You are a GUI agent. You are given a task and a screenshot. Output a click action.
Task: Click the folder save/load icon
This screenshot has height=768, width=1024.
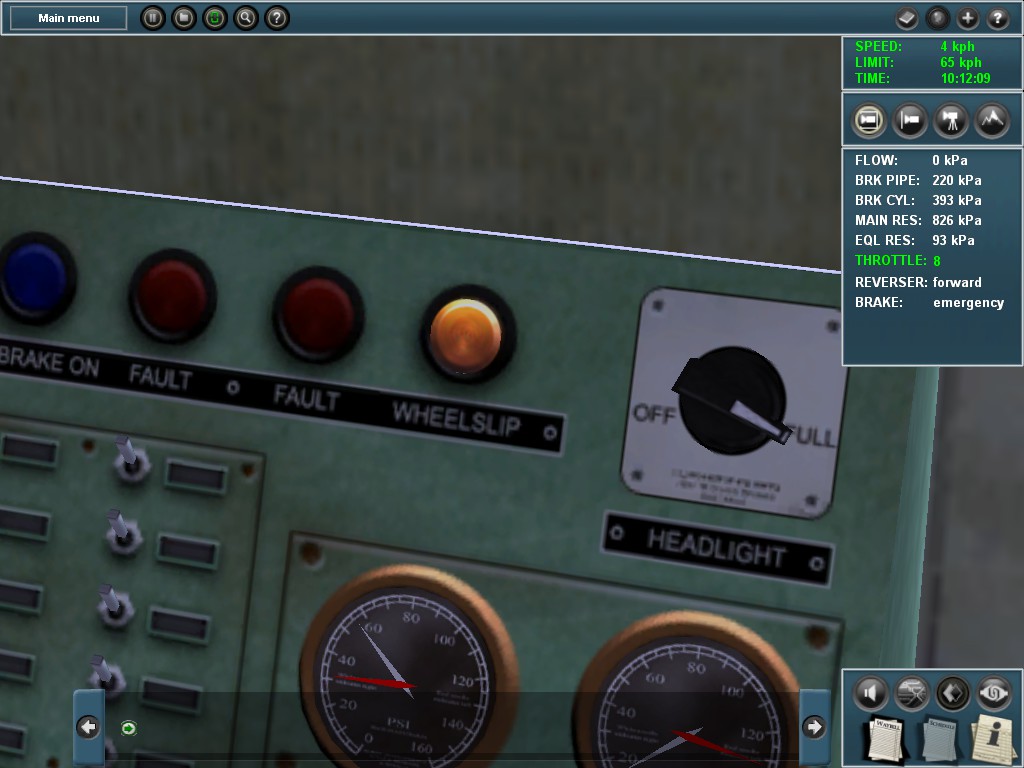184,18
